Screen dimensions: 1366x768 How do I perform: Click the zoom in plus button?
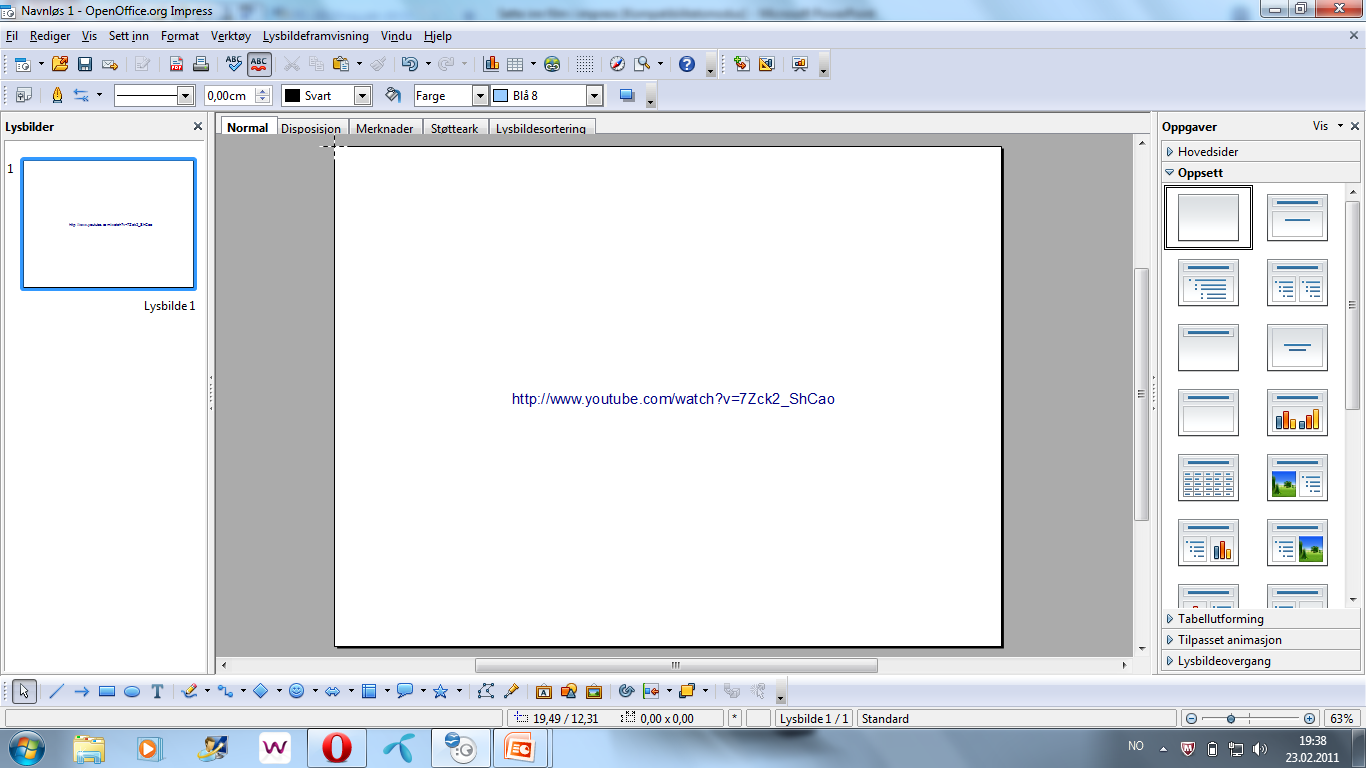[1310, 719]
